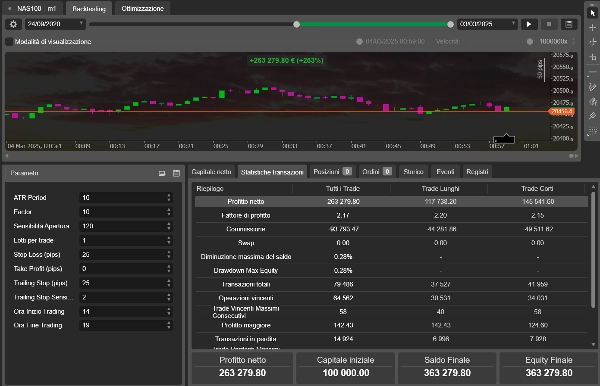Click the Tutti i Trade column header
600x386 pixels.
point(342,189)
